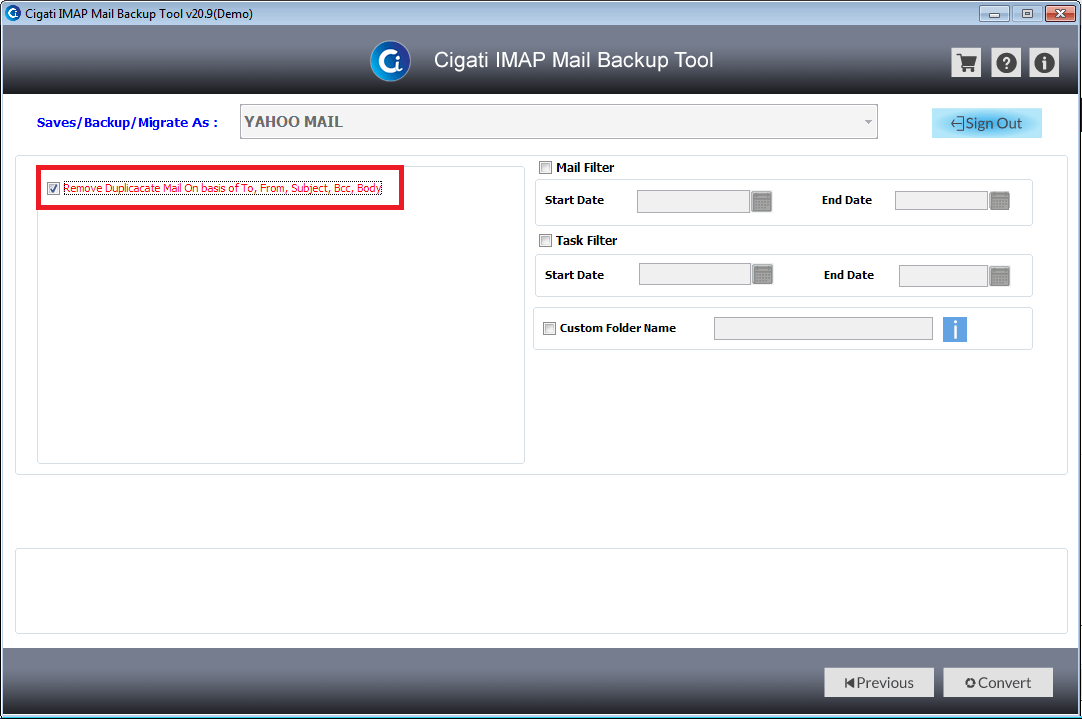
Task: Open the help question mark icon
Action: tap(1006, 63)
